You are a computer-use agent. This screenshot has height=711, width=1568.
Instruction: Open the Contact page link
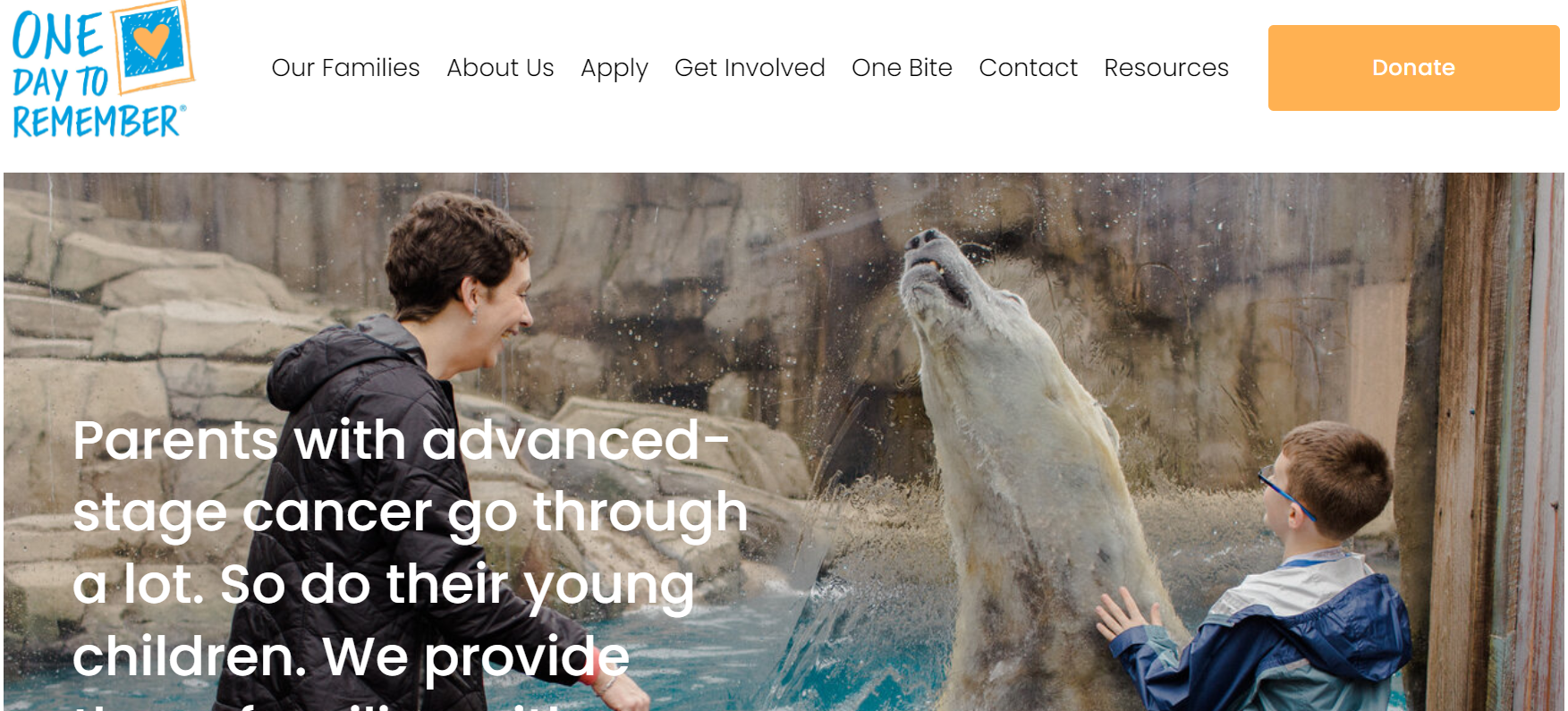[x=1028, y=68]
